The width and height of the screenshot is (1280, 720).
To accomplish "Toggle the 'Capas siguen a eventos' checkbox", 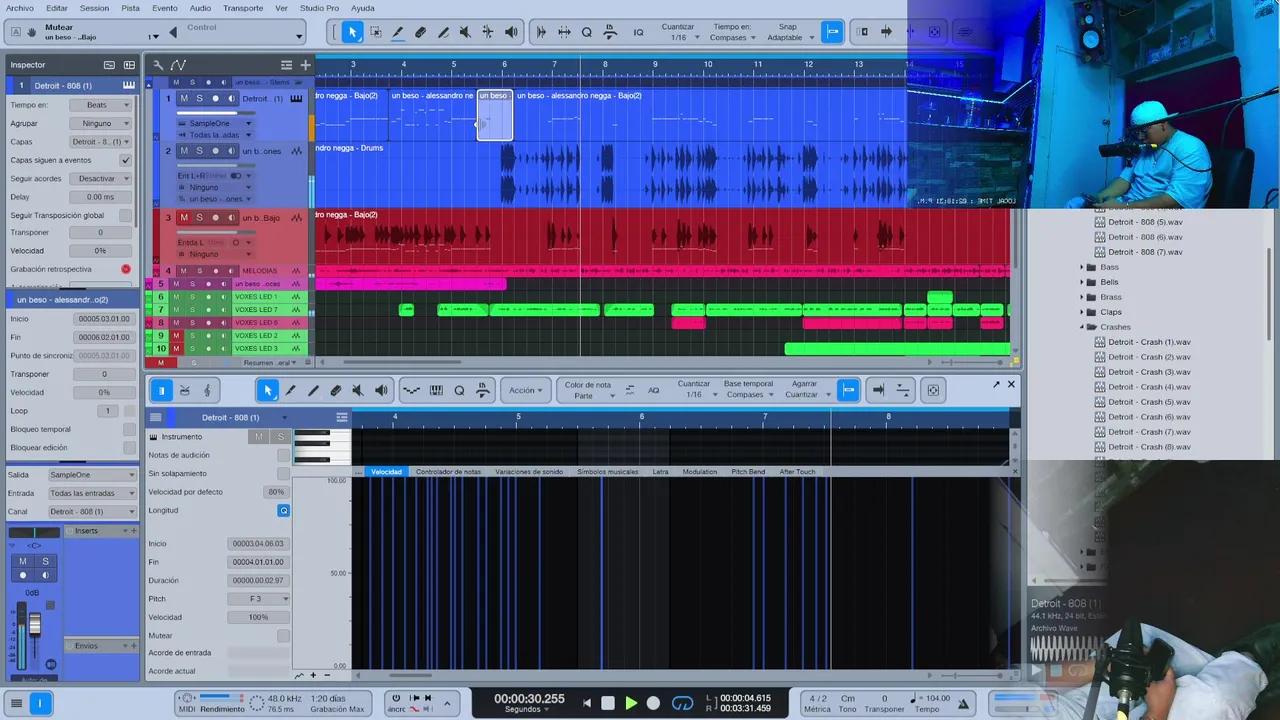I will click(x=125, y=160).
